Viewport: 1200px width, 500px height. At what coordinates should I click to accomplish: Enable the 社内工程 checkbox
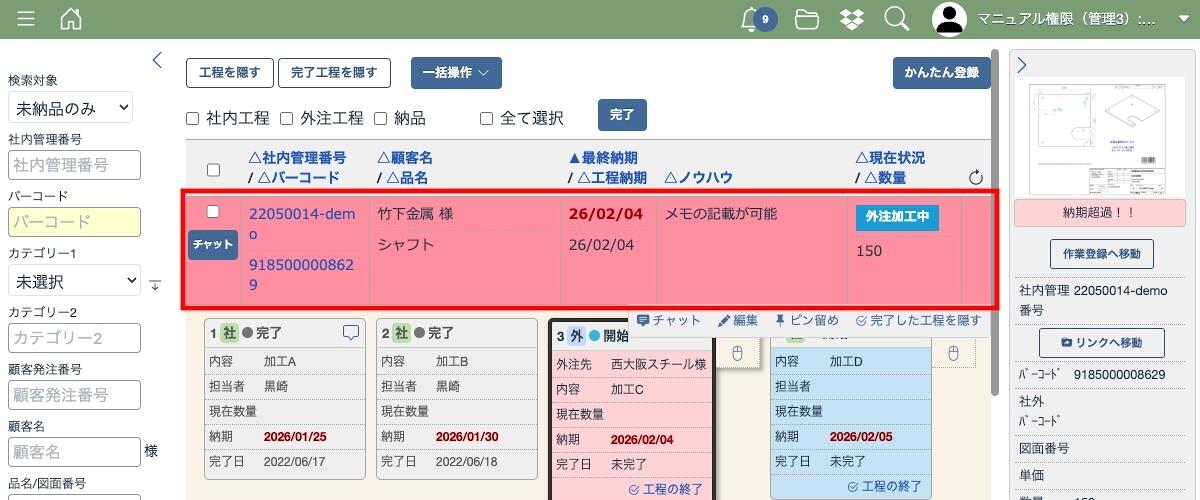point(193,118)
